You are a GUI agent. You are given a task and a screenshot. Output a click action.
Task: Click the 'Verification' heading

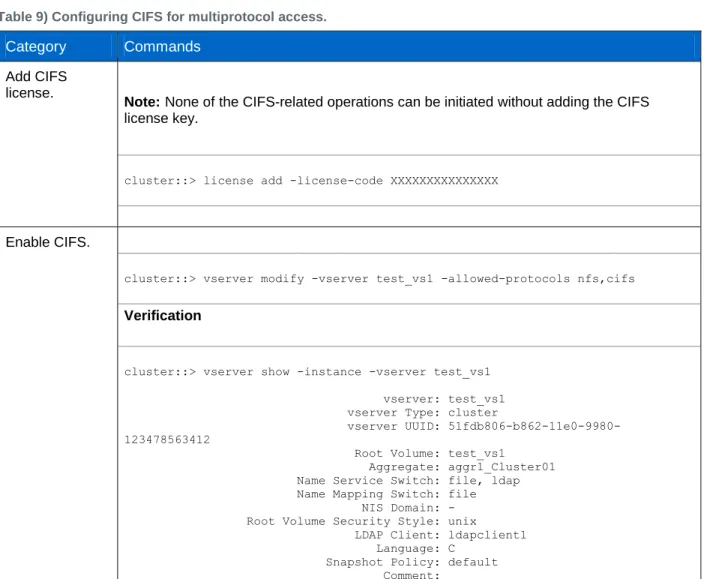coord(162,315)
